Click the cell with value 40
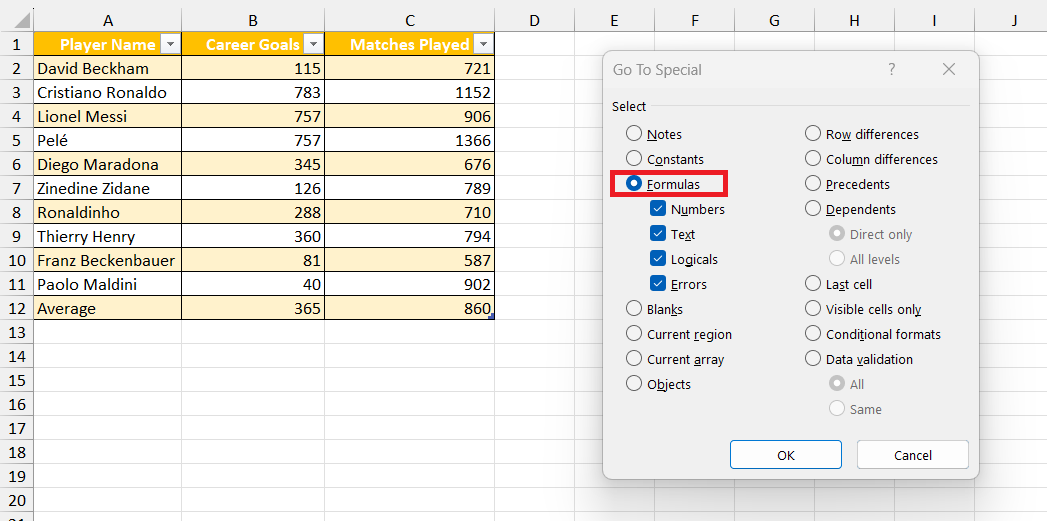The width and height of the screenshot is (1047, 521). pyautogui.click(x=253, y=285)
